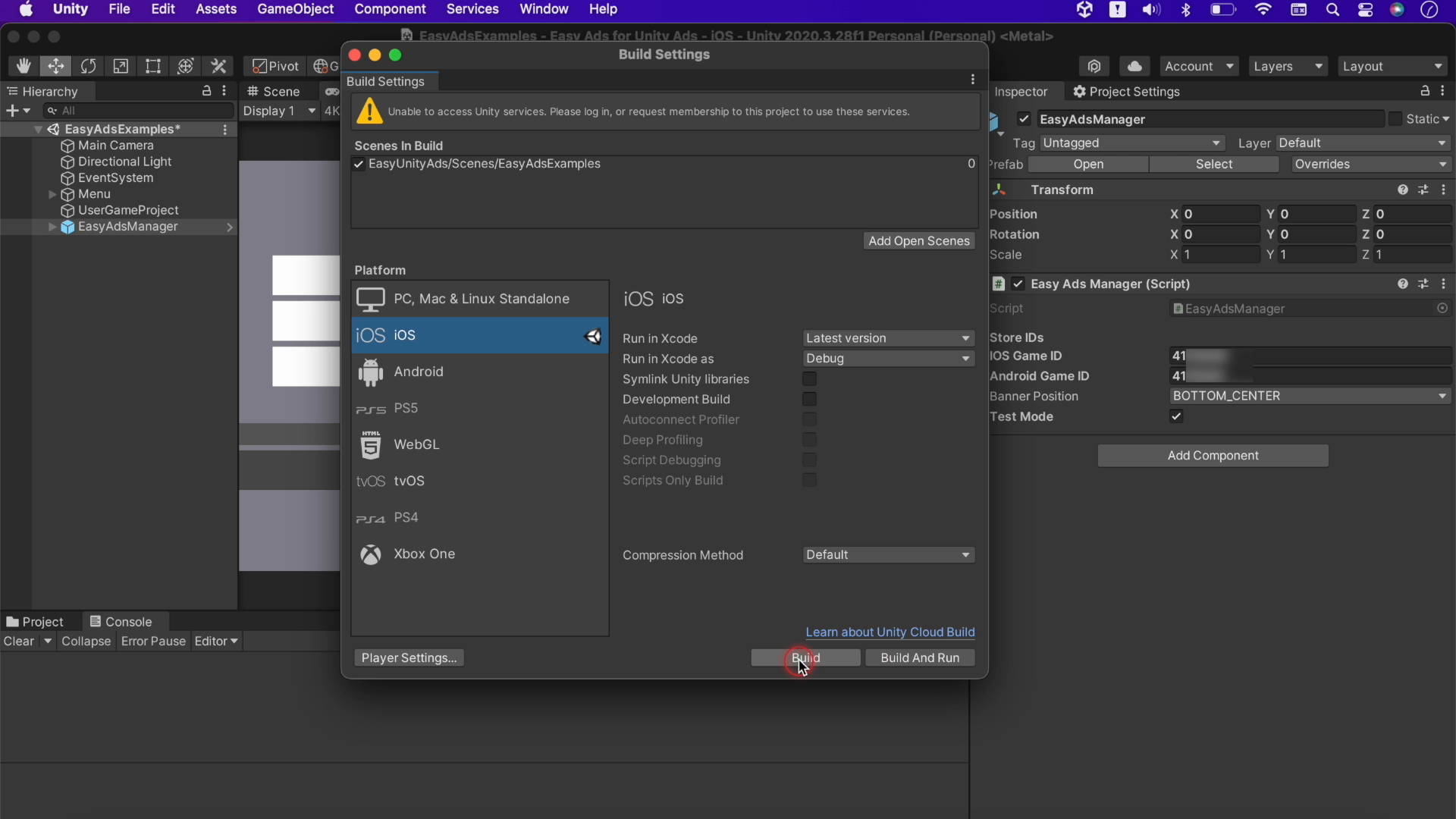Toggle Pivot handle position button
Viewport: 1456px width, 819px height.
(275, 66)
